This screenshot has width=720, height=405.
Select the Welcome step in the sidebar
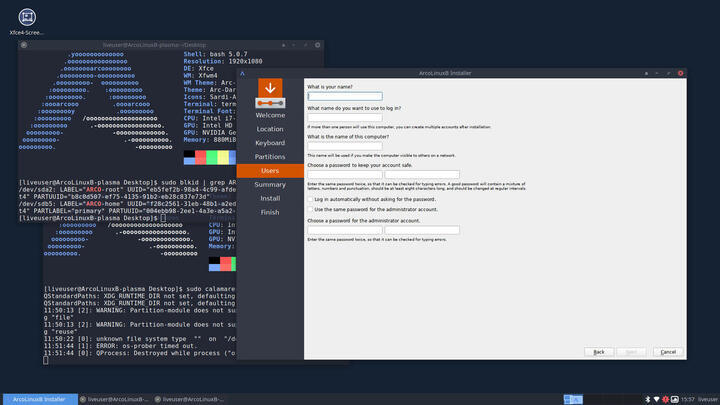270,115
